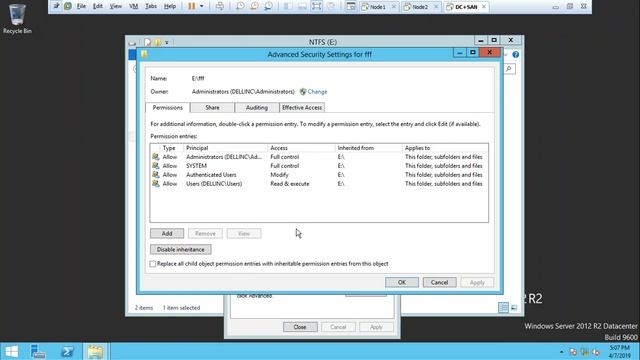The height and width of the screenshot is (360, 640).
Task: Click the new folder icon in Explorer title bar
Action: 157,42
